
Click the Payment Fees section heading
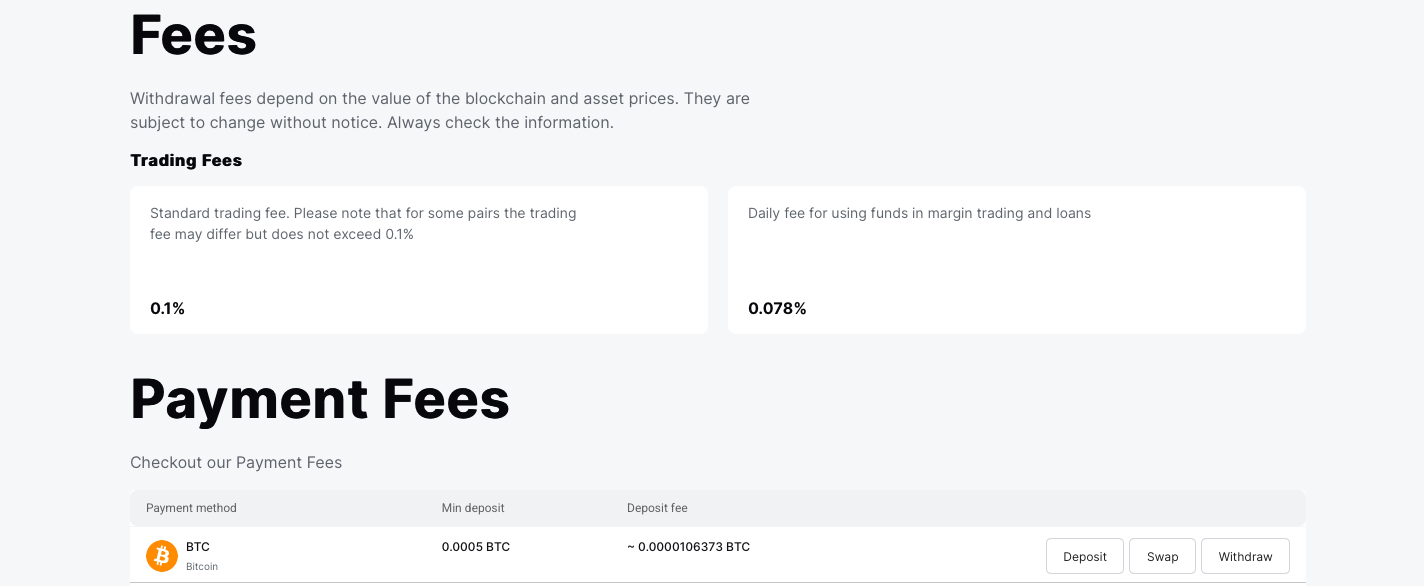[x=320, y=398]
